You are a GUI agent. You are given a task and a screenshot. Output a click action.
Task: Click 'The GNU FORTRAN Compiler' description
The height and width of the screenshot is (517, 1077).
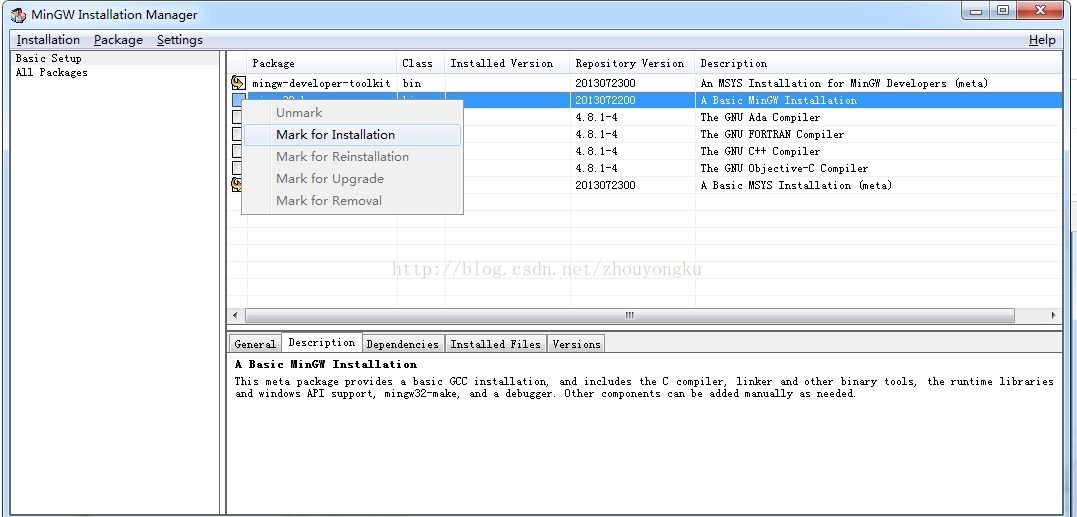(x=772, y=134)
